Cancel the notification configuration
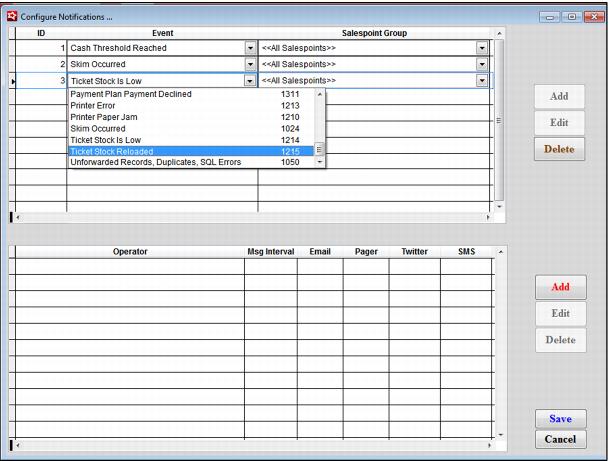This screenshot has width=610, height=461. tap(561, 439)
